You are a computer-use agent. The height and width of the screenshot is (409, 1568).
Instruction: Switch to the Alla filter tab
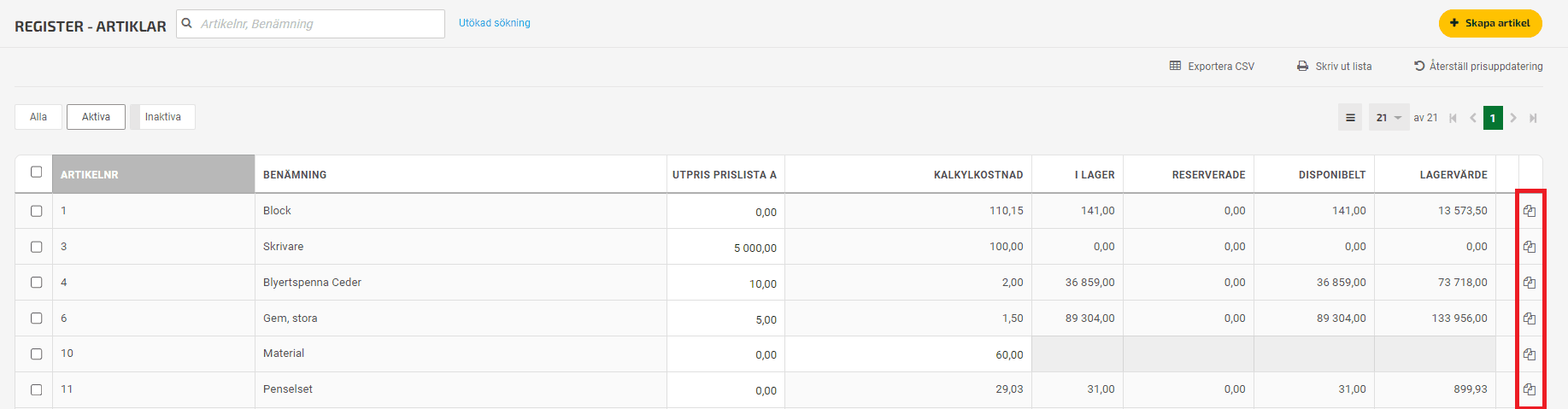[38, 117]
